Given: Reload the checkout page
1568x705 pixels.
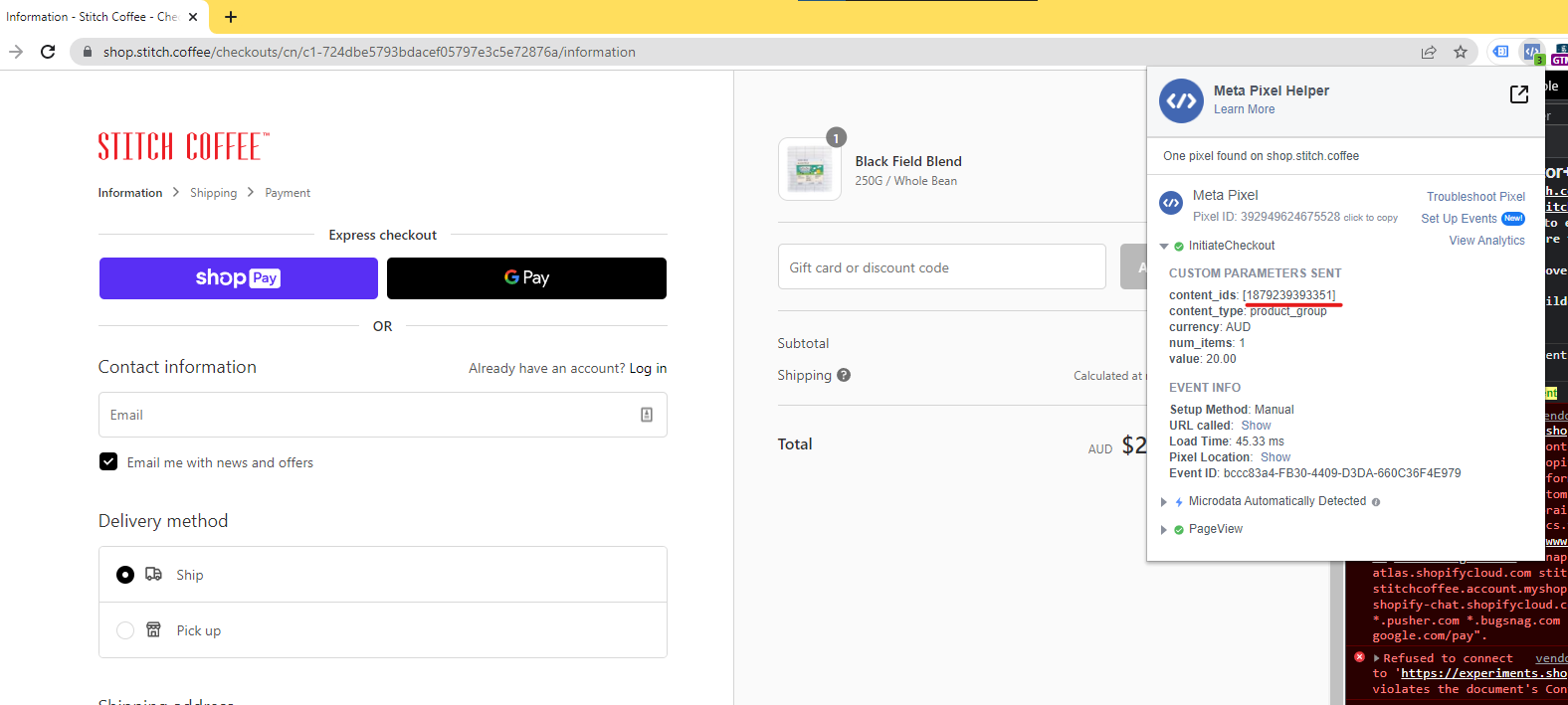Looking at the screenshot, I should coord(48,52).
